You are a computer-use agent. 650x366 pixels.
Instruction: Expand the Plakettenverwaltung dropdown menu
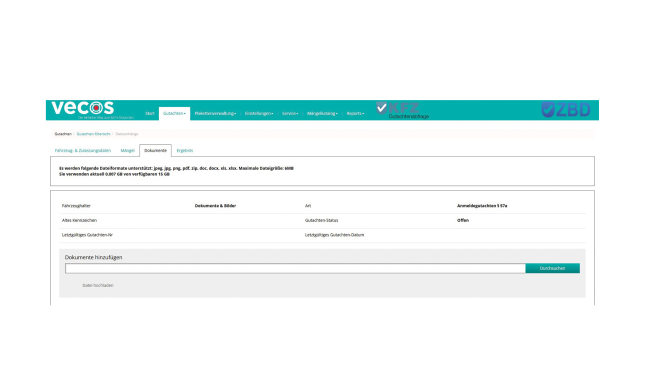(x=215, y=114)
